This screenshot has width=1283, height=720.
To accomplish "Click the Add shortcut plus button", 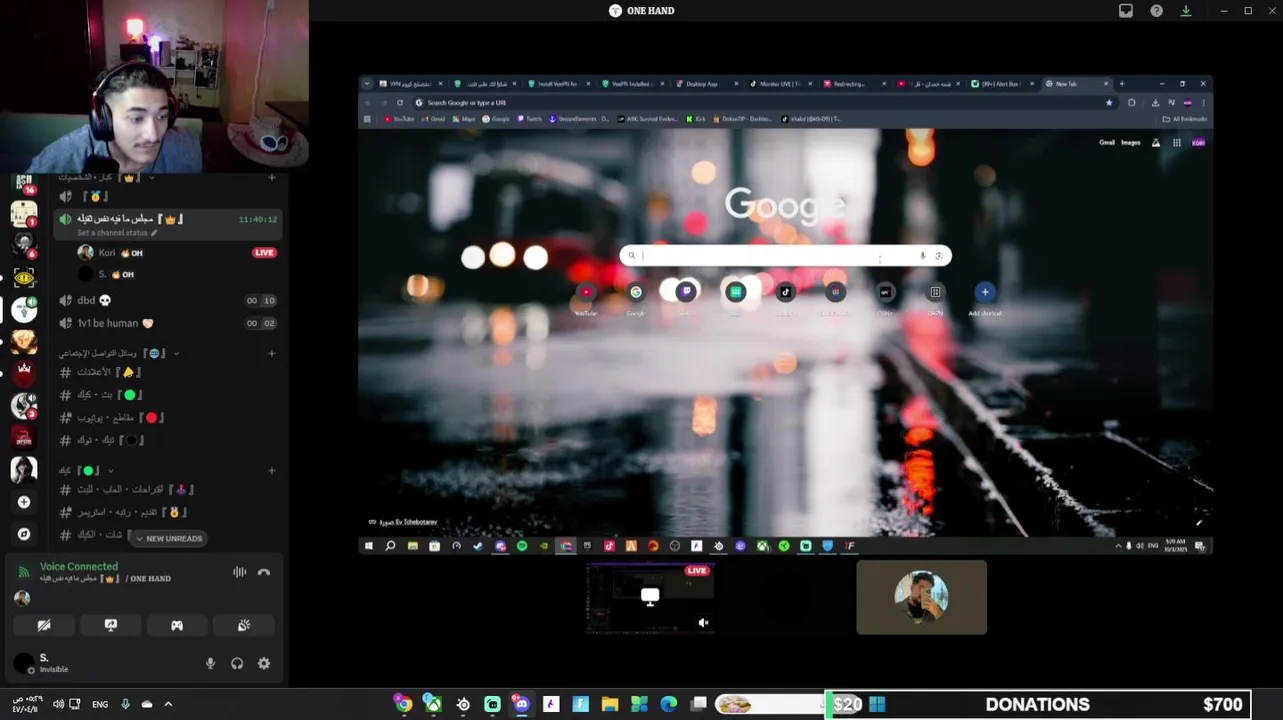I will tap(985, 292).
